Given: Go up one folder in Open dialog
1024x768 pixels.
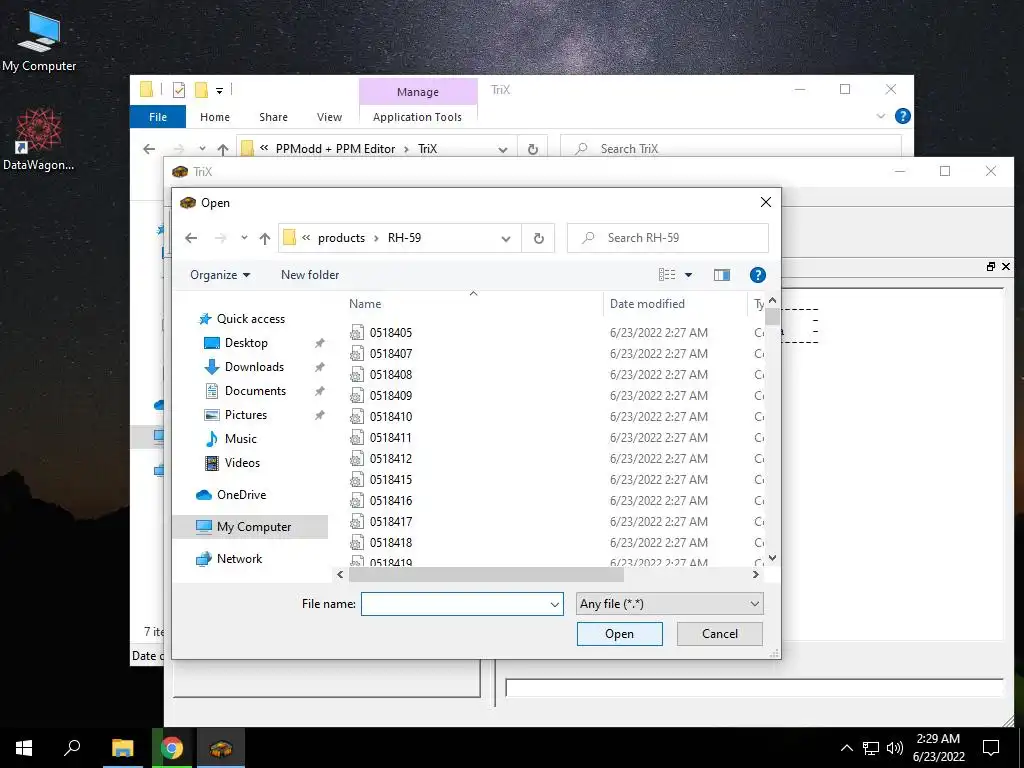Looking at the screenshot, I should pyautogui.click(x=264, y=238).
